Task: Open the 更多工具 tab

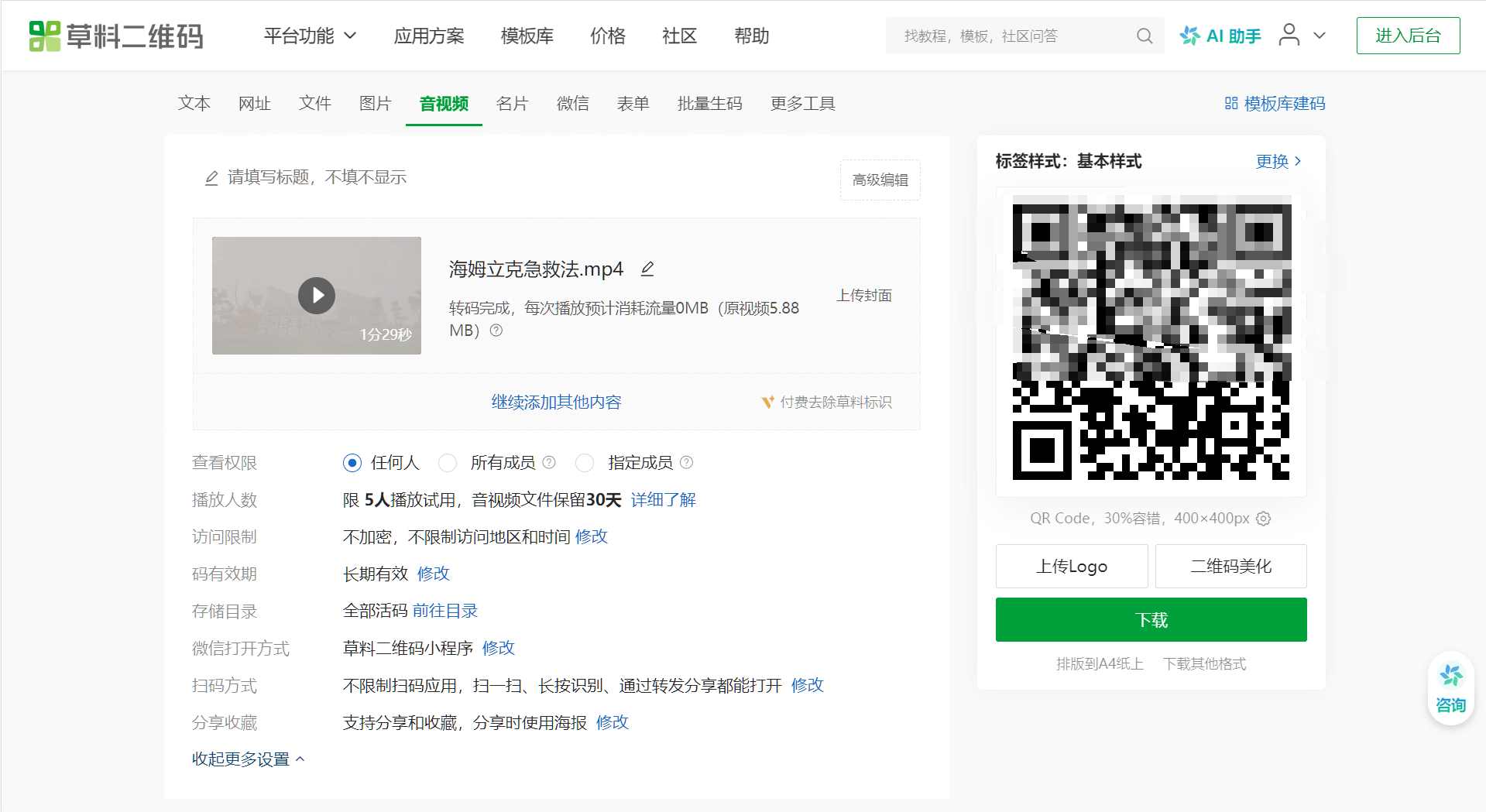Action: [802, 104]
